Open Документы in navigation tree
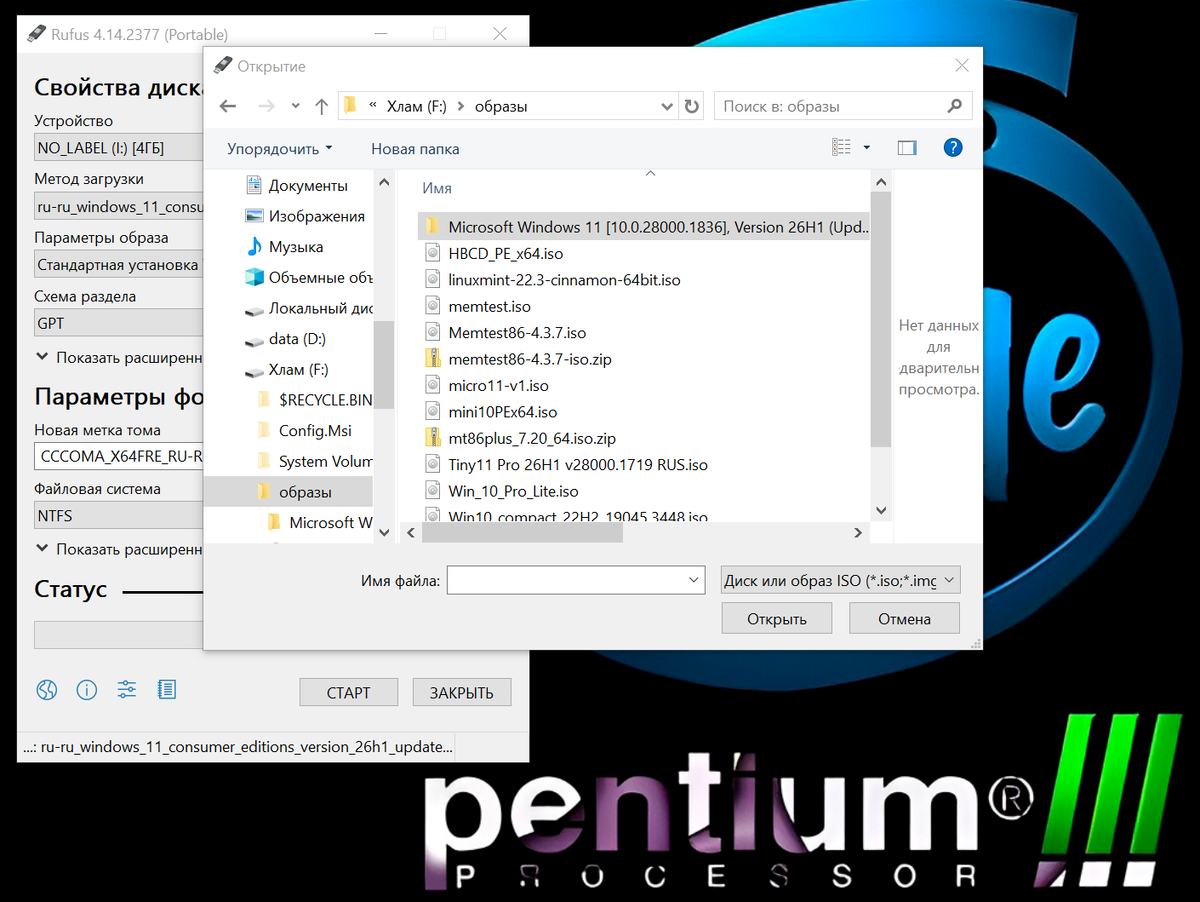 coord(308,186)
